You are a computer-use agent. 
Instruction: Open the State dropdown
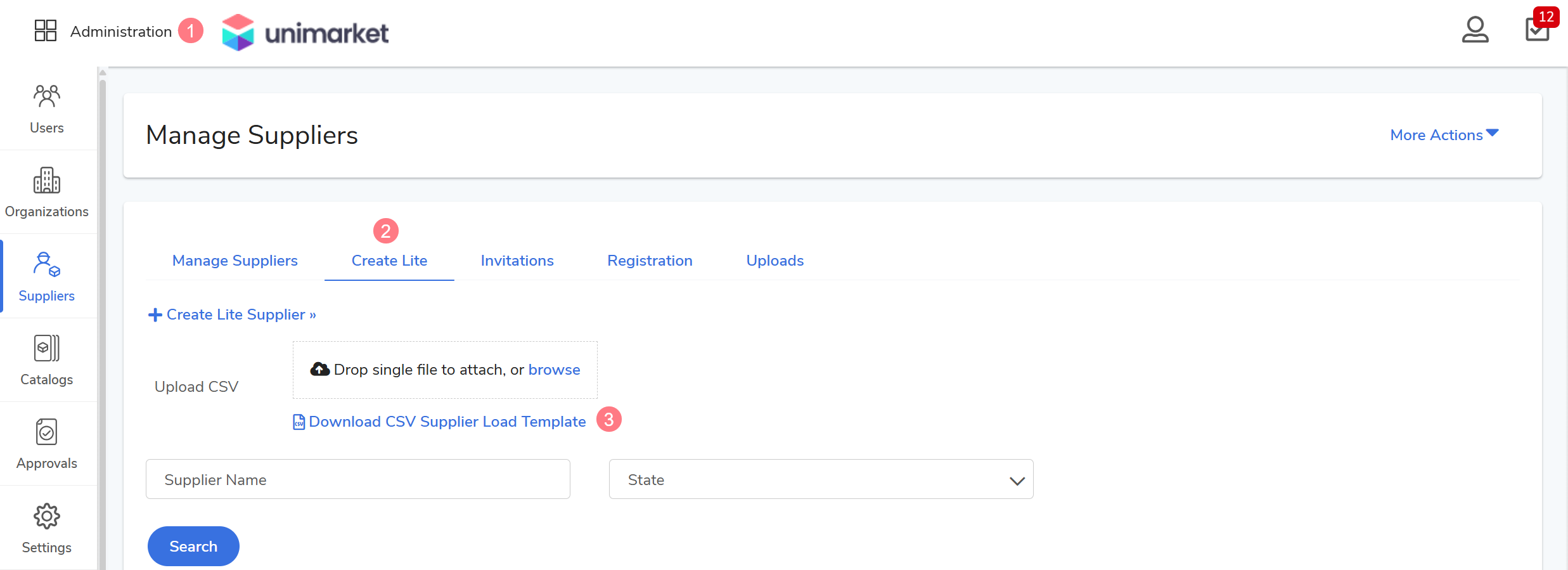pos(821,480)
